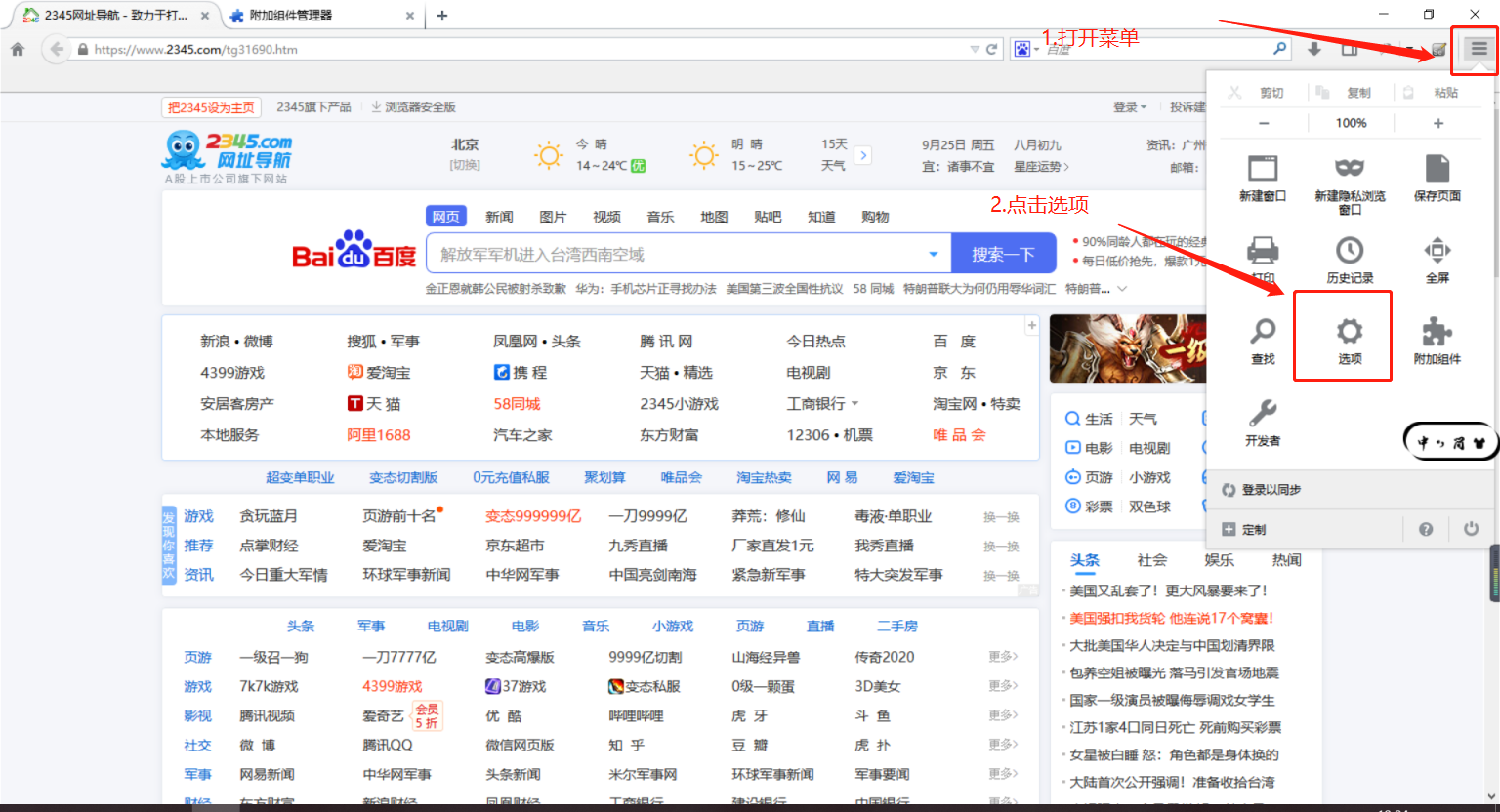Open Options (选项) gear icon

1350,331
